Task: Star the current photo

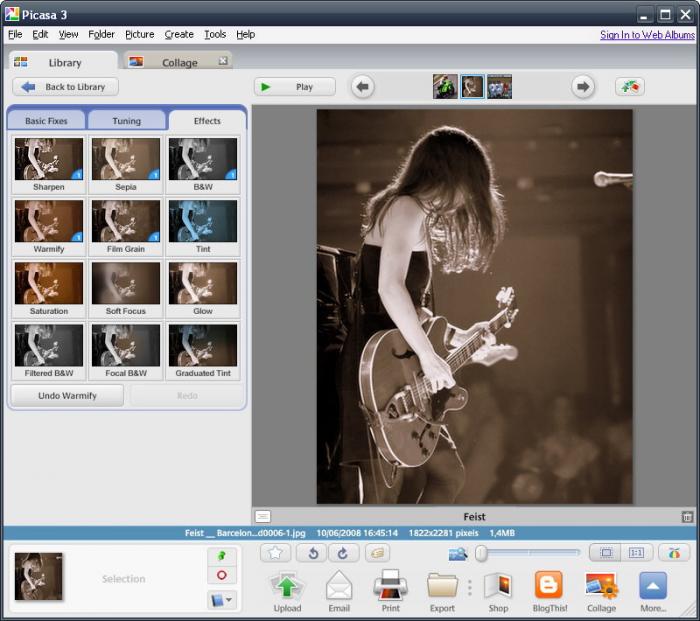Action: pos(275,553)
